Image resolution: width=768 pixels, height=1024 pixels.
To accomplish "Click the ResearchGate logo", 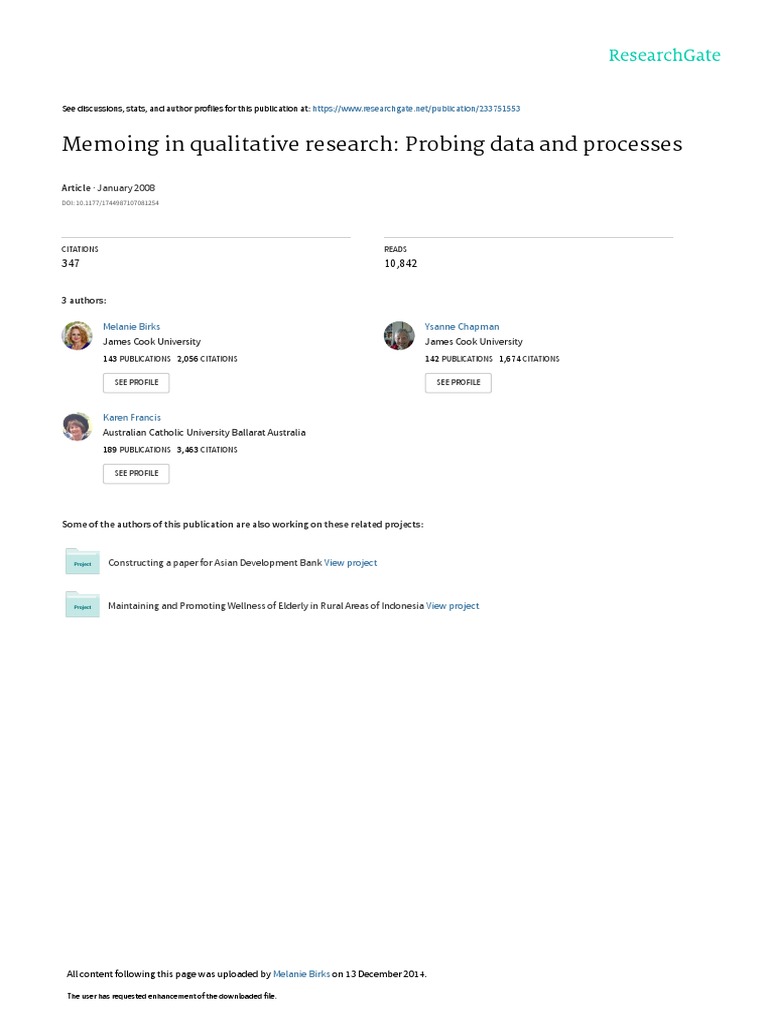I will 664,56.
